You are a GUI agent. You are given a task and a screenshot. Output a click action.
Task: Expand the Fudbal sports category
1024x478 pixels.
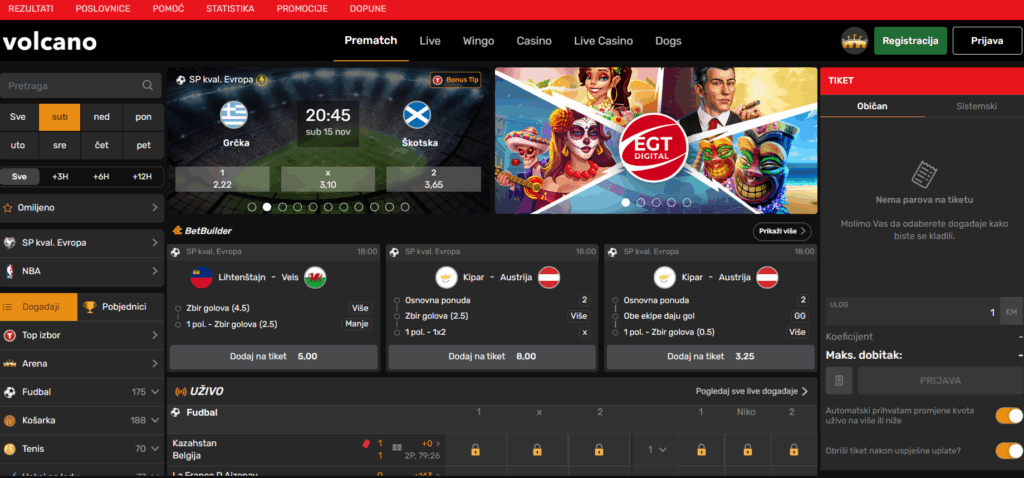155,392
